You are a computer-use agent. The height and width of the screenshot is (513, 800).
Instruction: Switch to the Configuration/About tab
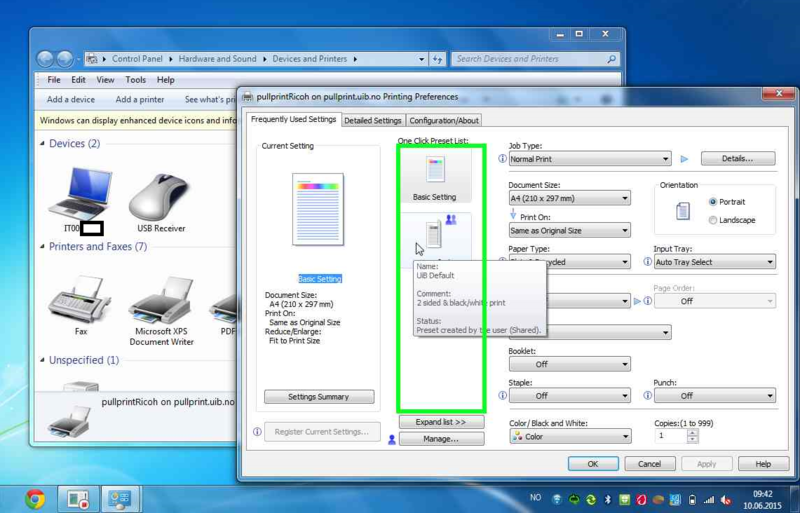pyautogui.click(x=444, y=120)
